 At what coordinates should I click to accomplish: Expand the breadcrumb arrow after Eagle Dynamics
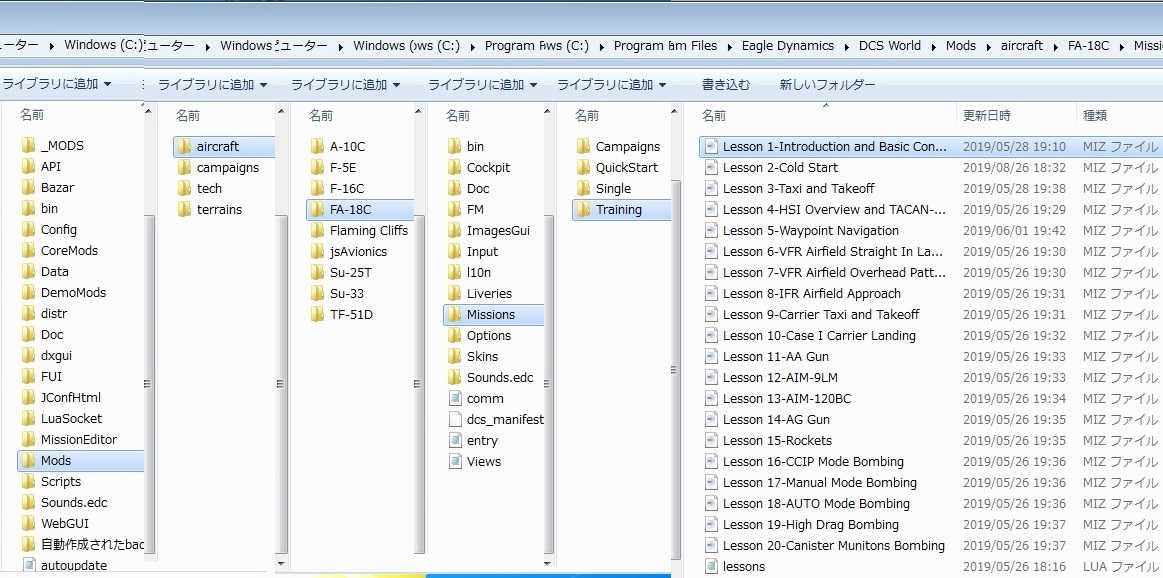click(846, 46)
